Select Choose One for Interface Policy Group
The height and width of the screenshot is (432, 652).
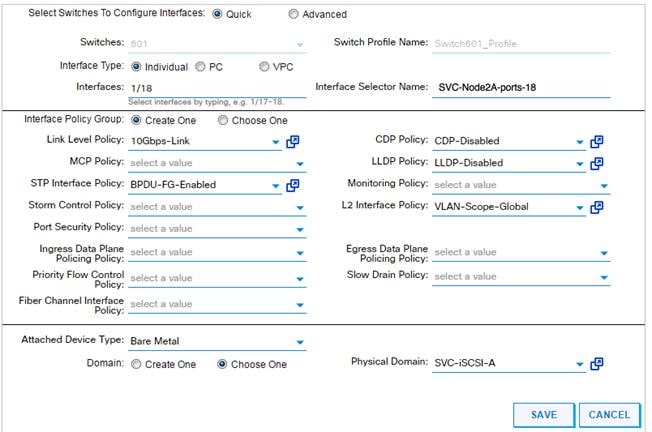(223, 120)
